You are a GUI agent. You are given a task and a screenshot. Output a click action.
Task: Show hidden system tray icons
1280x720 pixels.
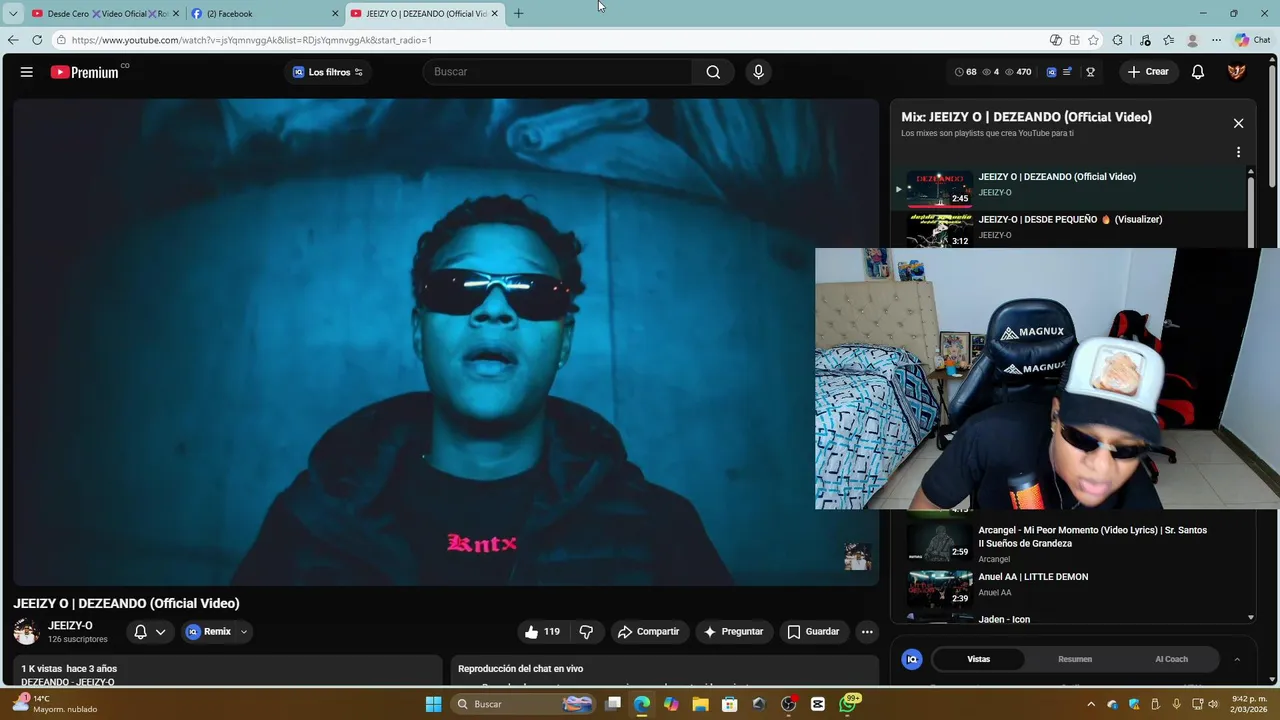(1091, 704)
